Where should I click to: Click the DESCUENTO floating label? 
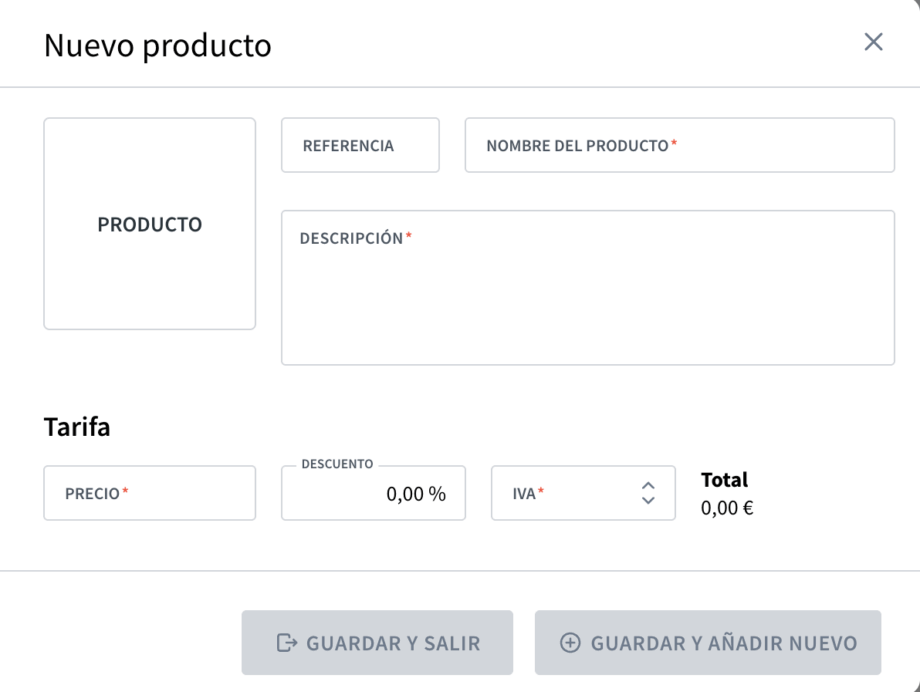coord(337,464)
